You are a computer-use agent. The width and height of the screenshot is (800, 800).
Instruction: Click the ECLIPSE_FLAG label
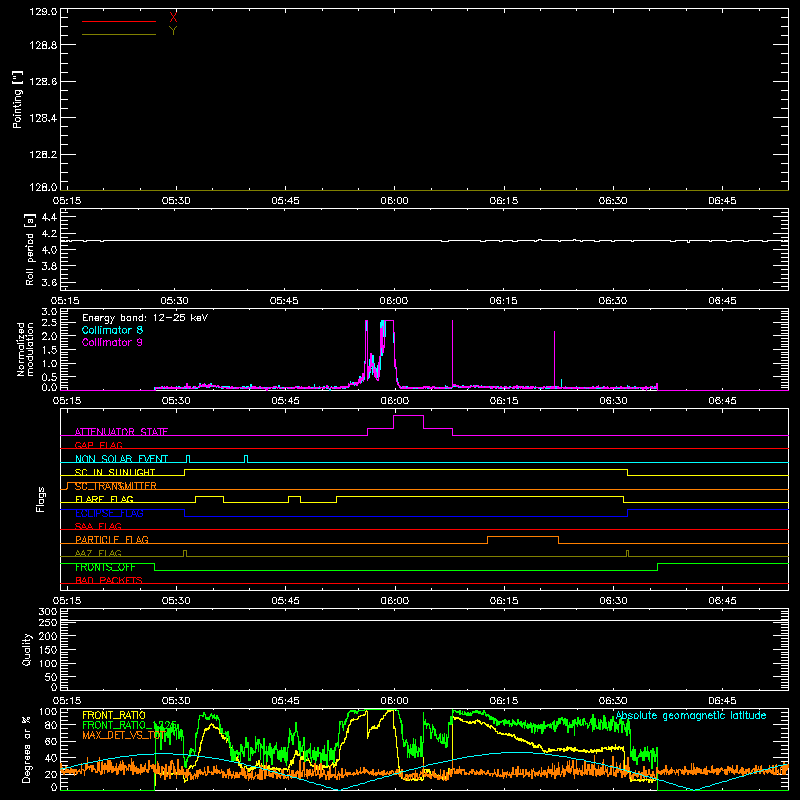click(109, 513)
